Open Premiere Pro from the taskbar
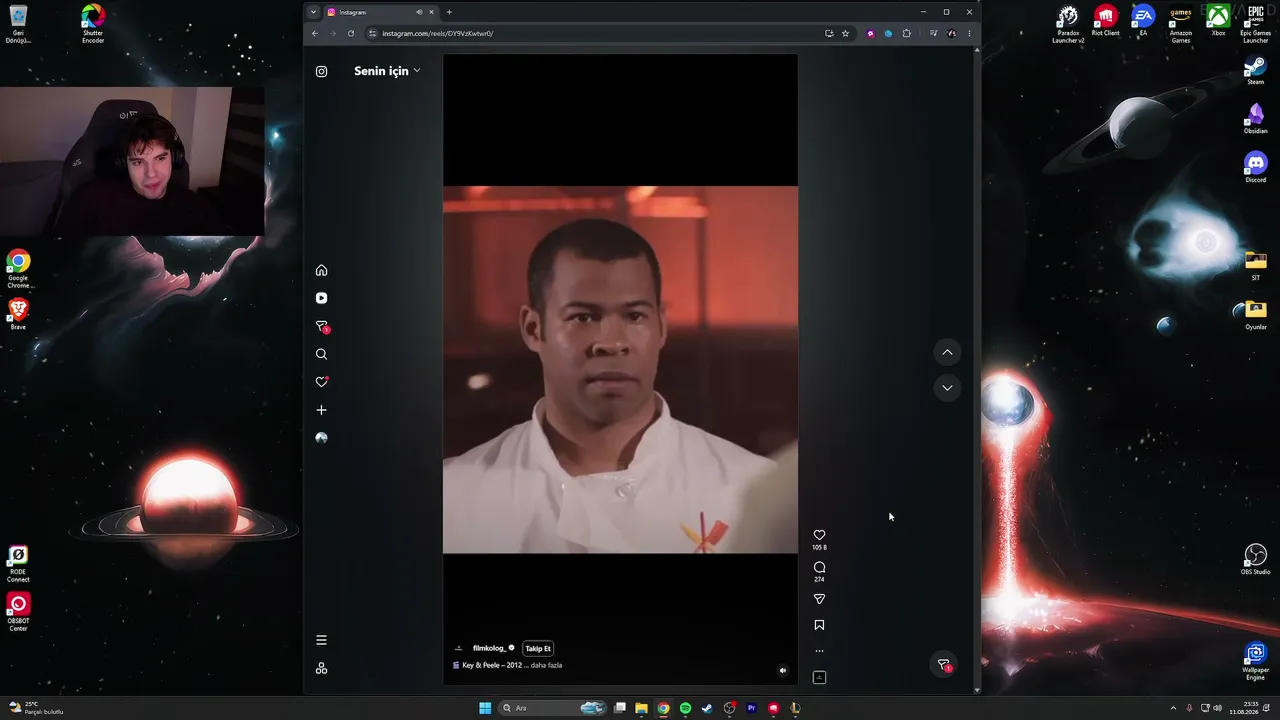The width and height of the screenshot is (1280, 720). point(751,708)
